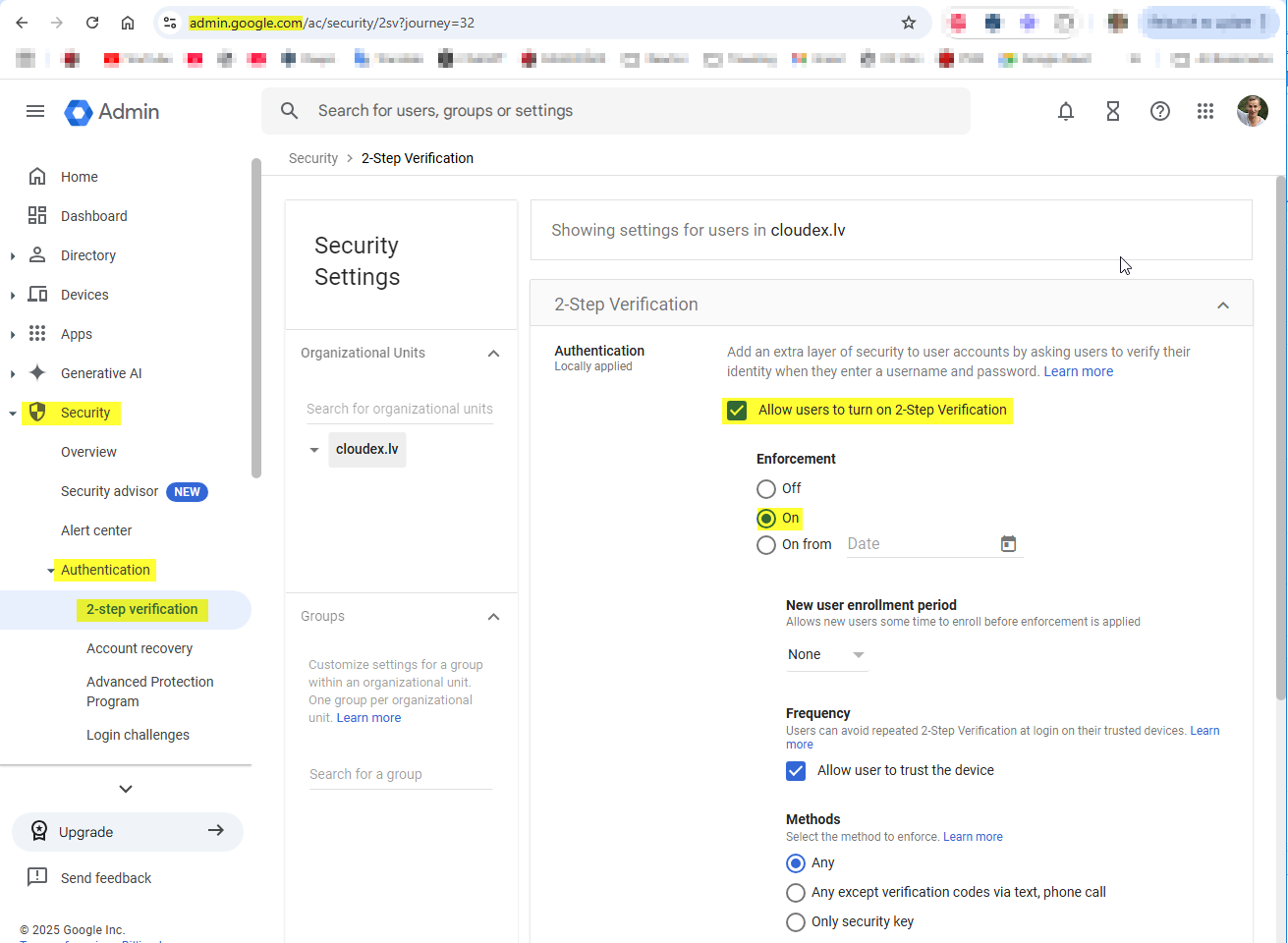The width and height of the screenshot is (1288, 943).
Task: Click the Security shield icon
Action: (37, 413)
